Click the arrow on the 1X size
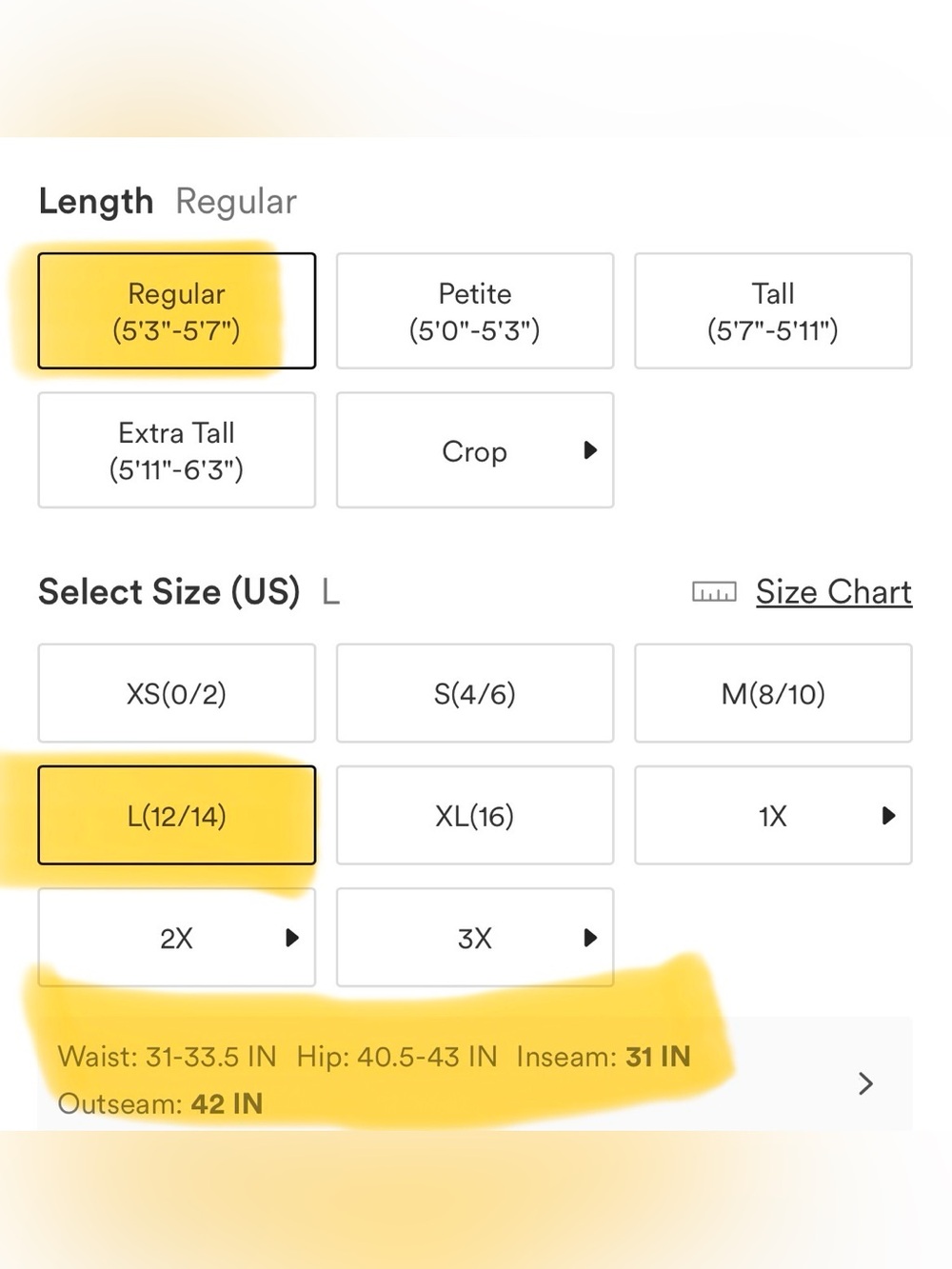This screenshot has width=952, height=1269. pyautogui.click(x=888, y=815)
